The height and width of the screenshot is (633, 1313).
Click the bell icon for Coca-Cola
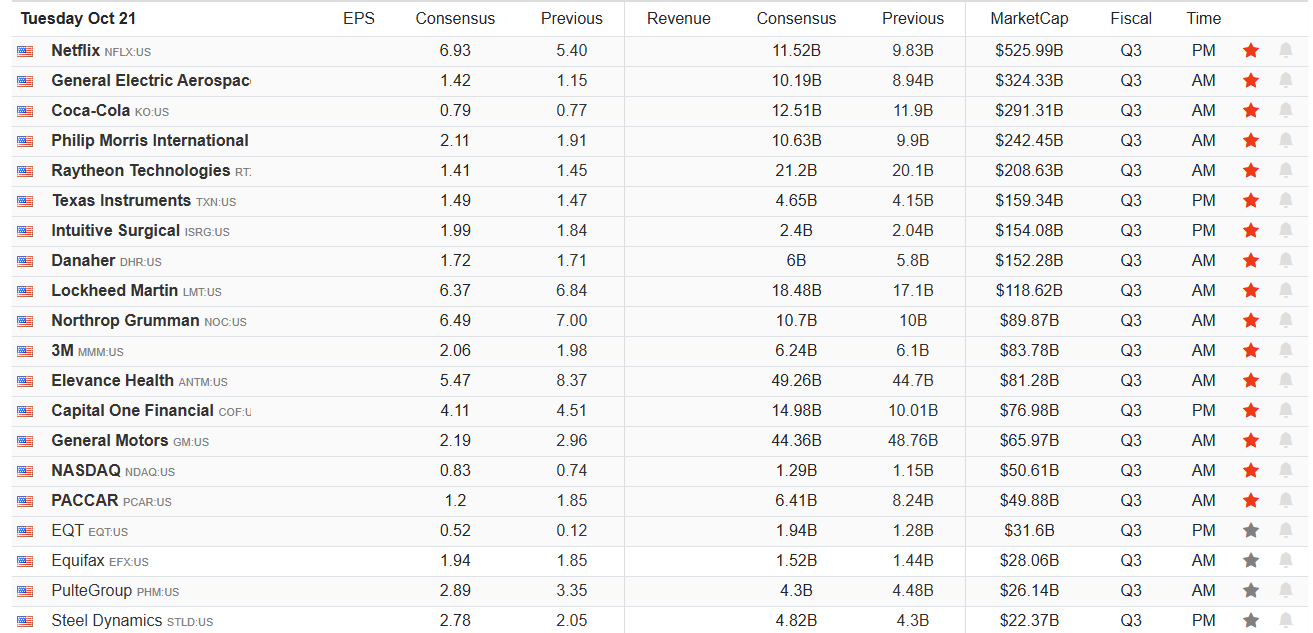[1285, 111]
